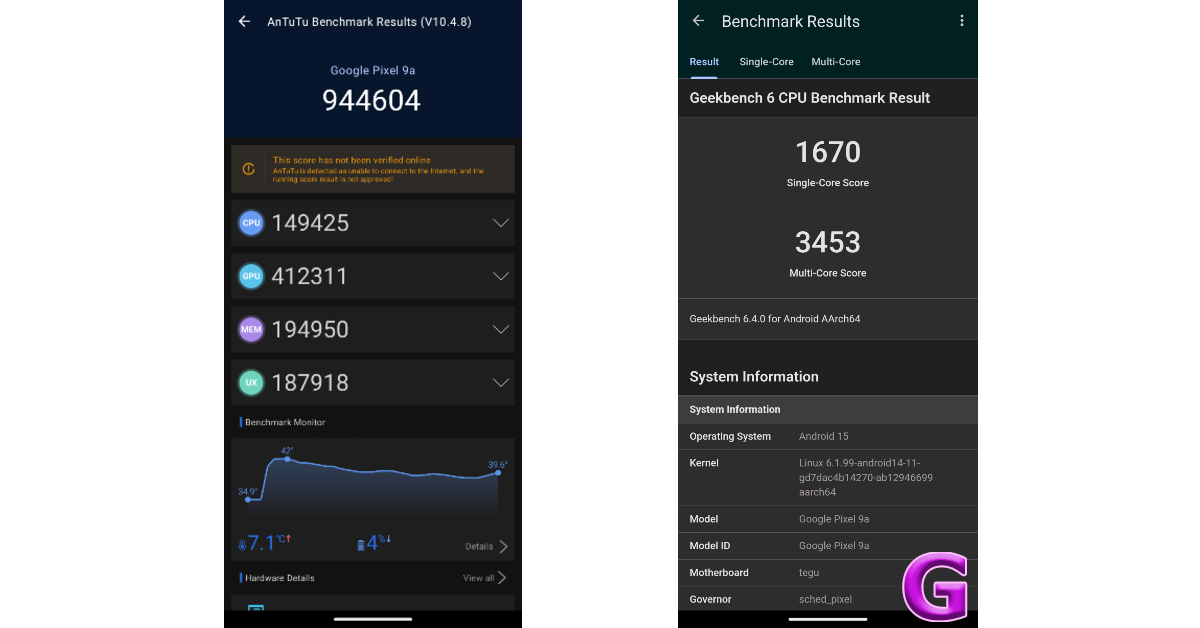Tap the 42° peak point on temperature graph
This screenshot has height=628, width=1200.
click(287, 458)
